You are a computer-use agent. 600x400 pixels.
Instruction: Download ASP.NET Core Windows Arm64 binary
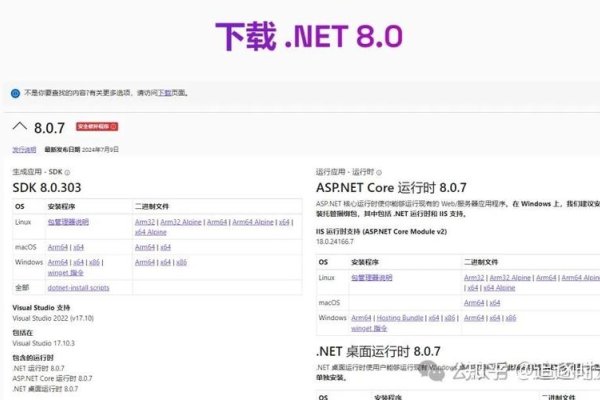pos(474,318)
